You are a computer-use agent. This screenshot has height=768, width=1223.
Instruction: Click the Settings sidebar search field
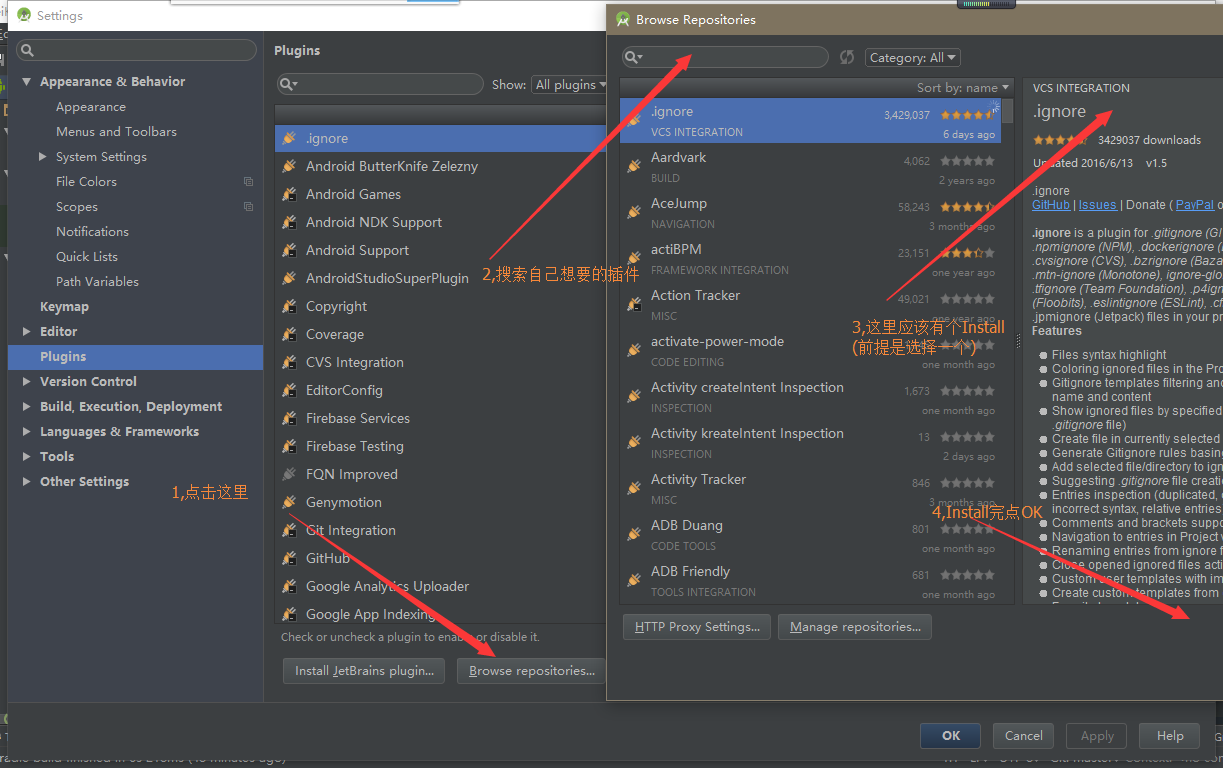pos(137,50)
